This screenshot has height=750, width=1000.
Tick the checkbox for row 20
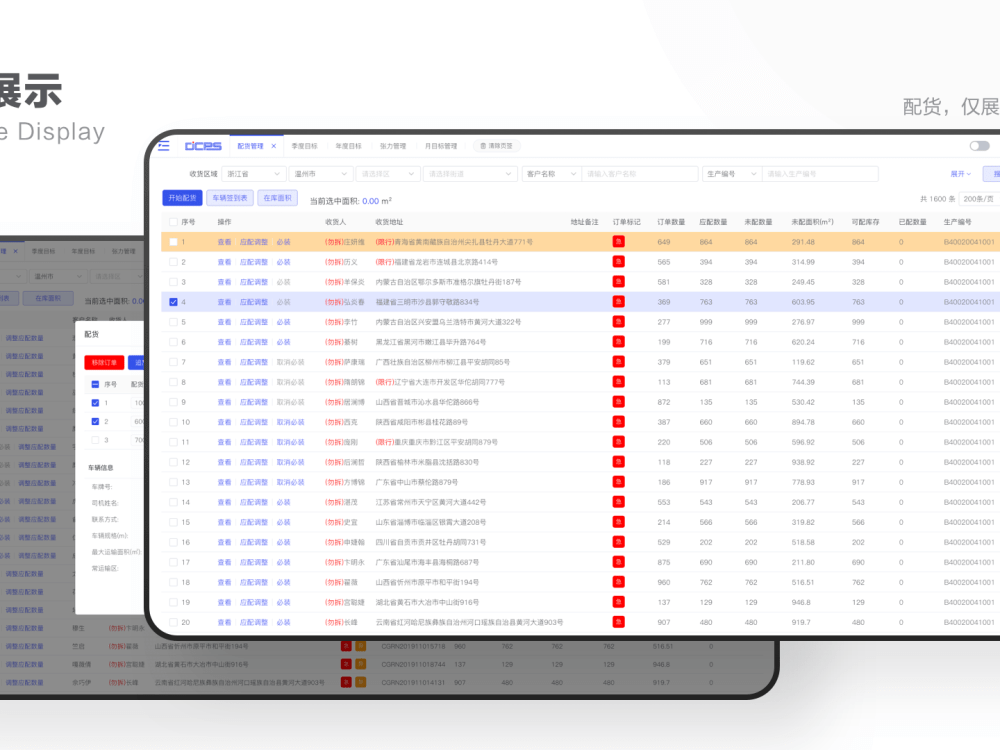point(173,622)
